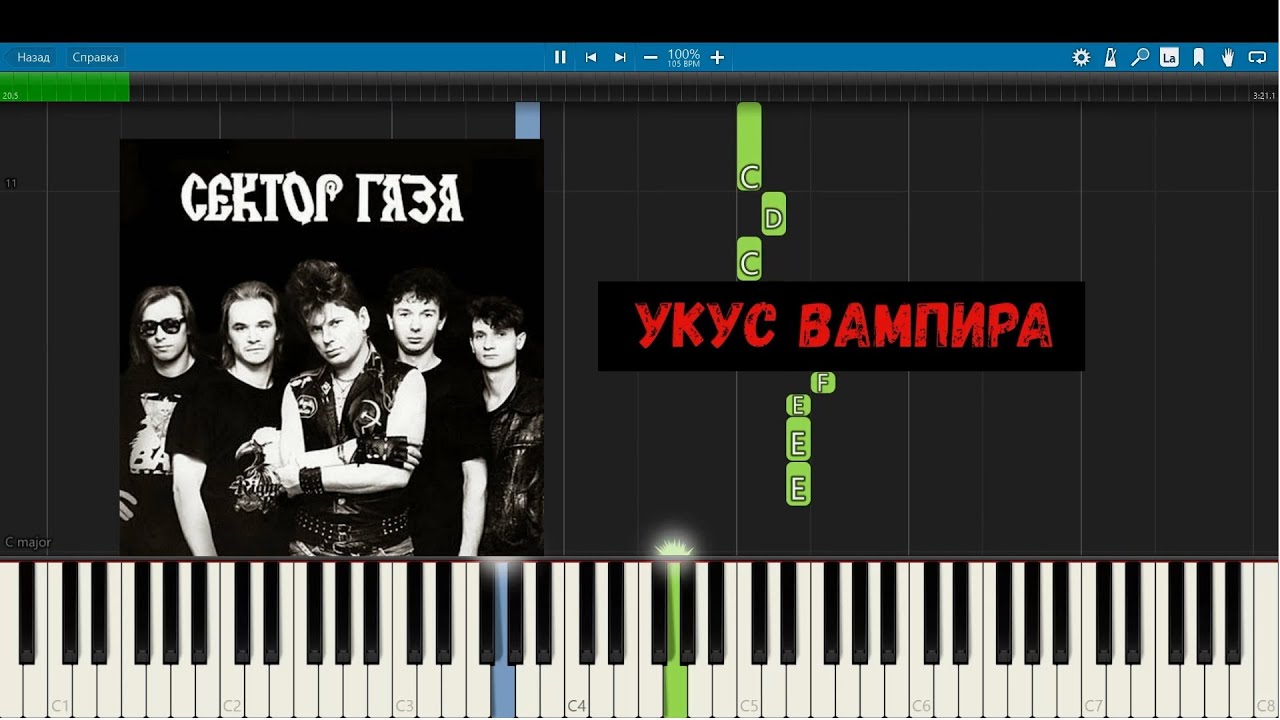Viewport: 1280px width, 720px height.
Task: Open the Справка help button
Action: click(95, 57)
